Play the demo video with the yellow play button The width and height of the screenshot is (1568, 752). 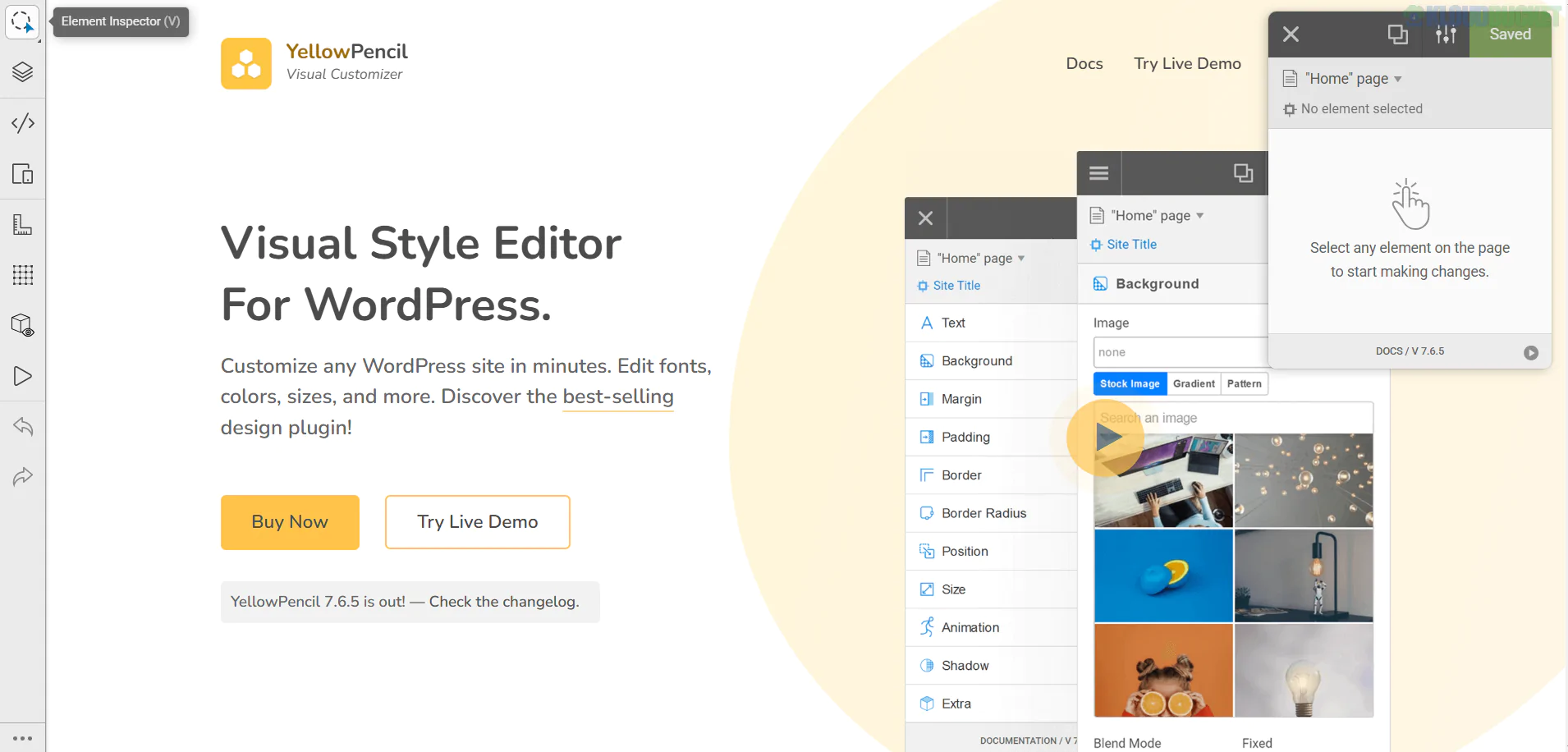point(1105,438)
